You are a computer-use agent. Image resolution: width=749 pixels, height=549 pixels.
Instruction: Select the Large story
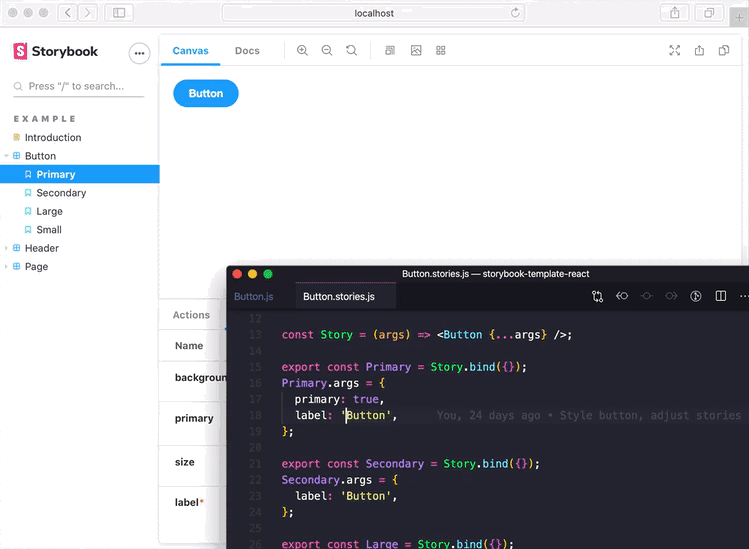click(49, 211)
